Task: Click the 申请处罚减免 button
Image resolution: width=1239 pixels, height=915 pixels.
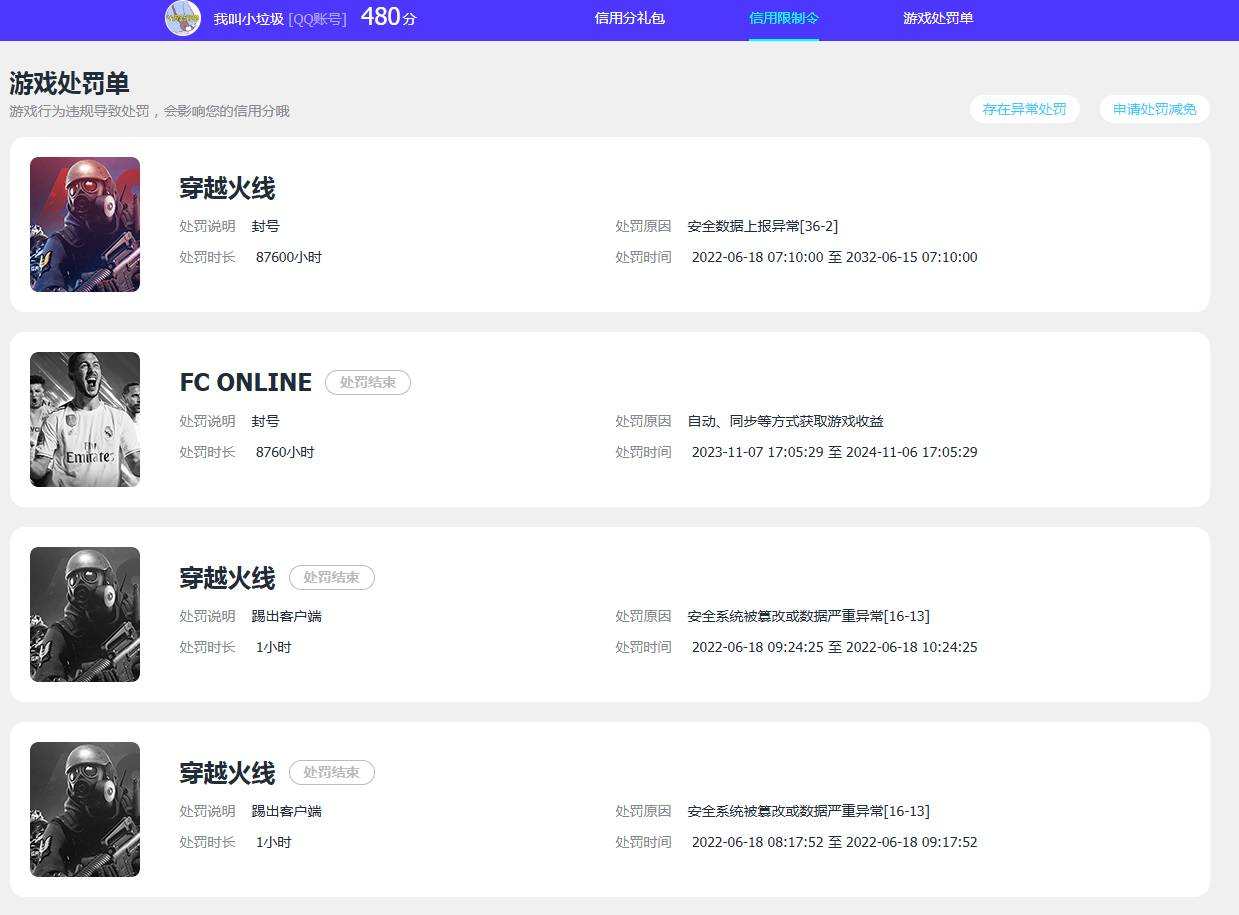Action: 1155,109
